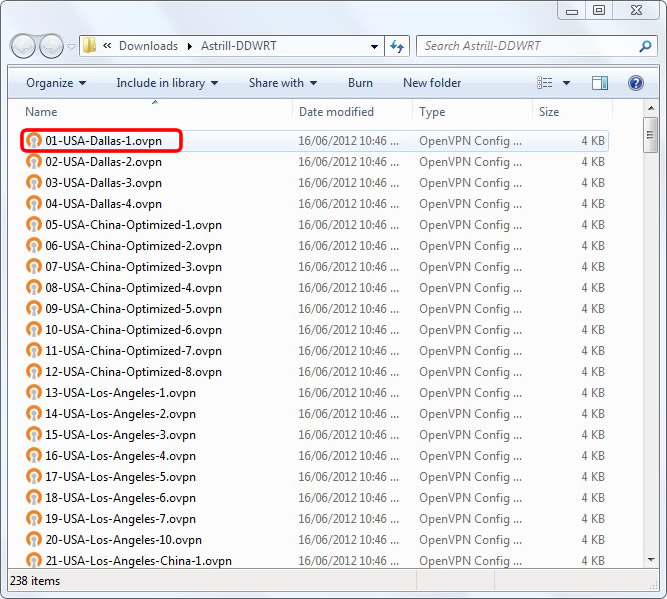Click the vertical scrollbar thumb

pos(650,135)
